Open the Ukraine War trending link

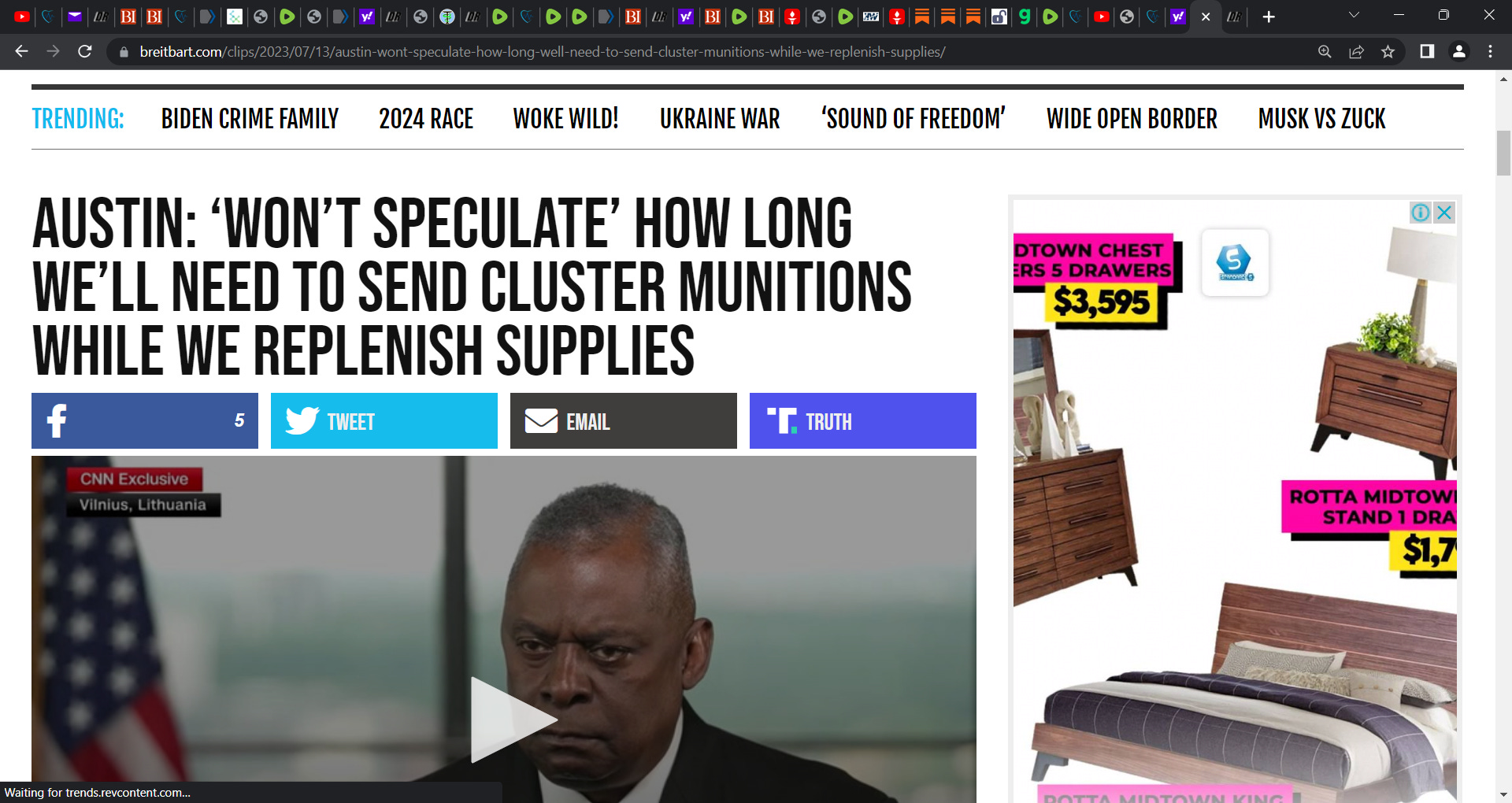(720, 119)
